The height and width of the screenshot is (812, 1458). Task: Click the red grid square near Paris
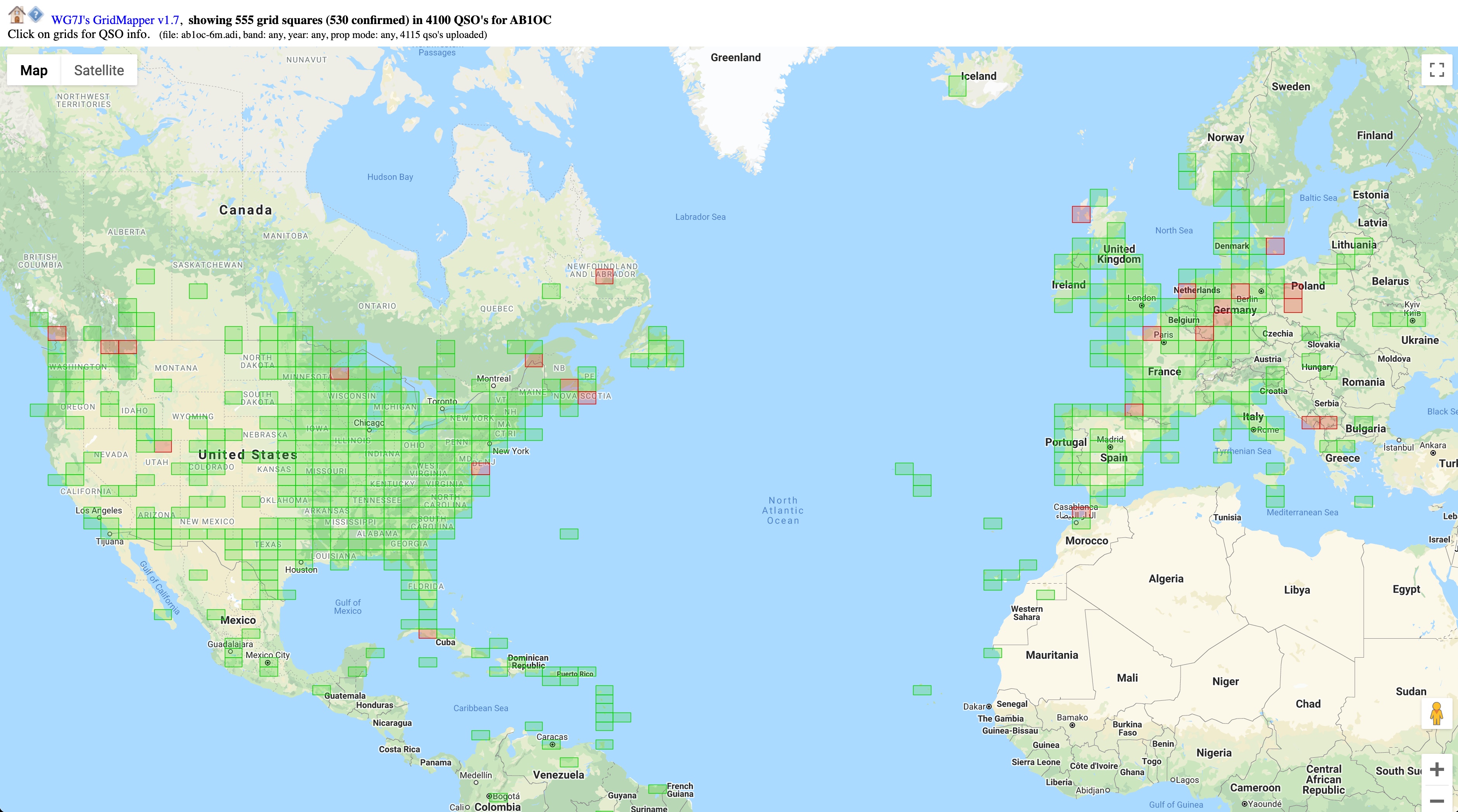(x=1151, y=333)
